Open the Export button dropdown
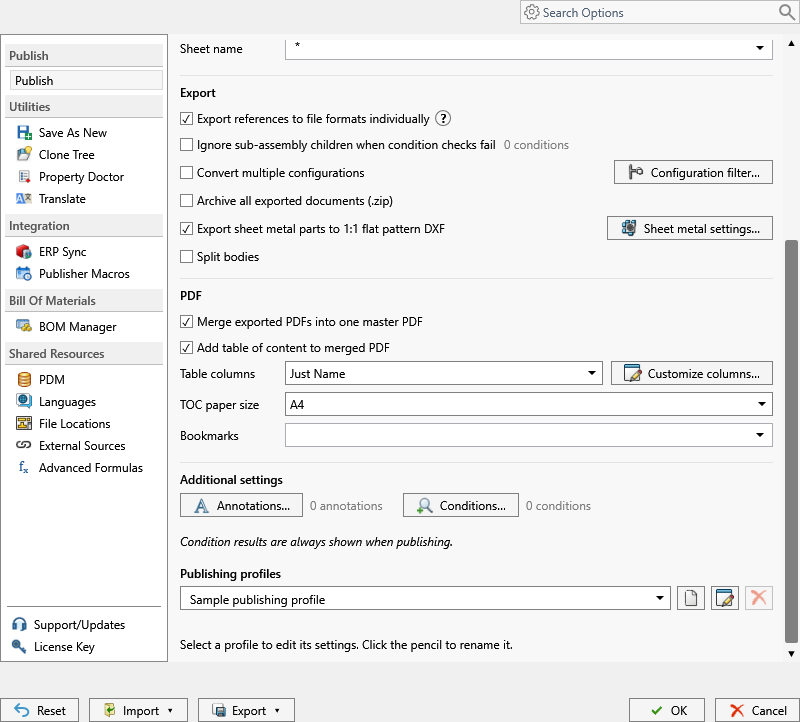 (278, 710)
